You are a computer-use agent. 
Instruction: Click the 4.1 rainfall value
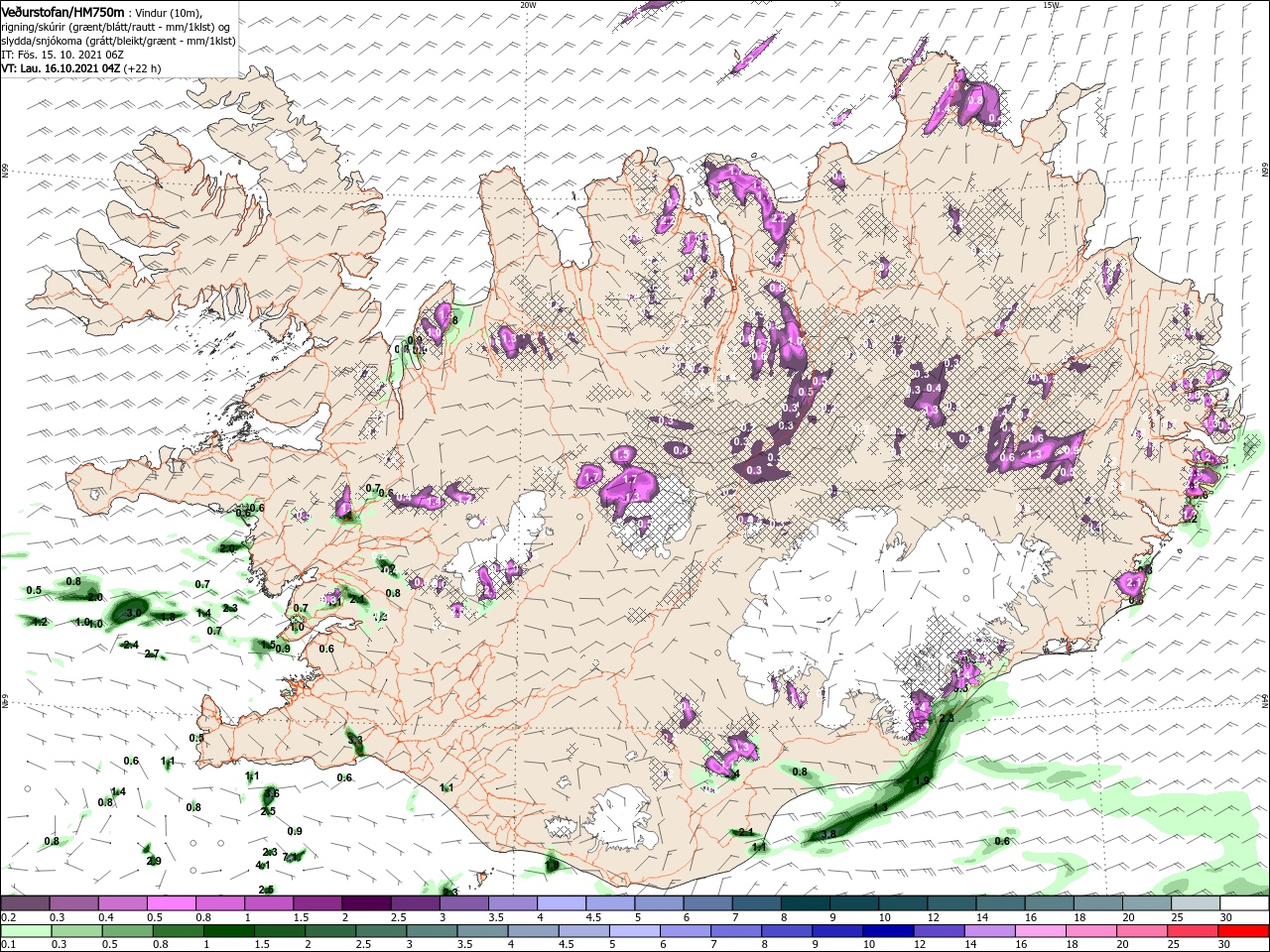[x=263, y=866]
